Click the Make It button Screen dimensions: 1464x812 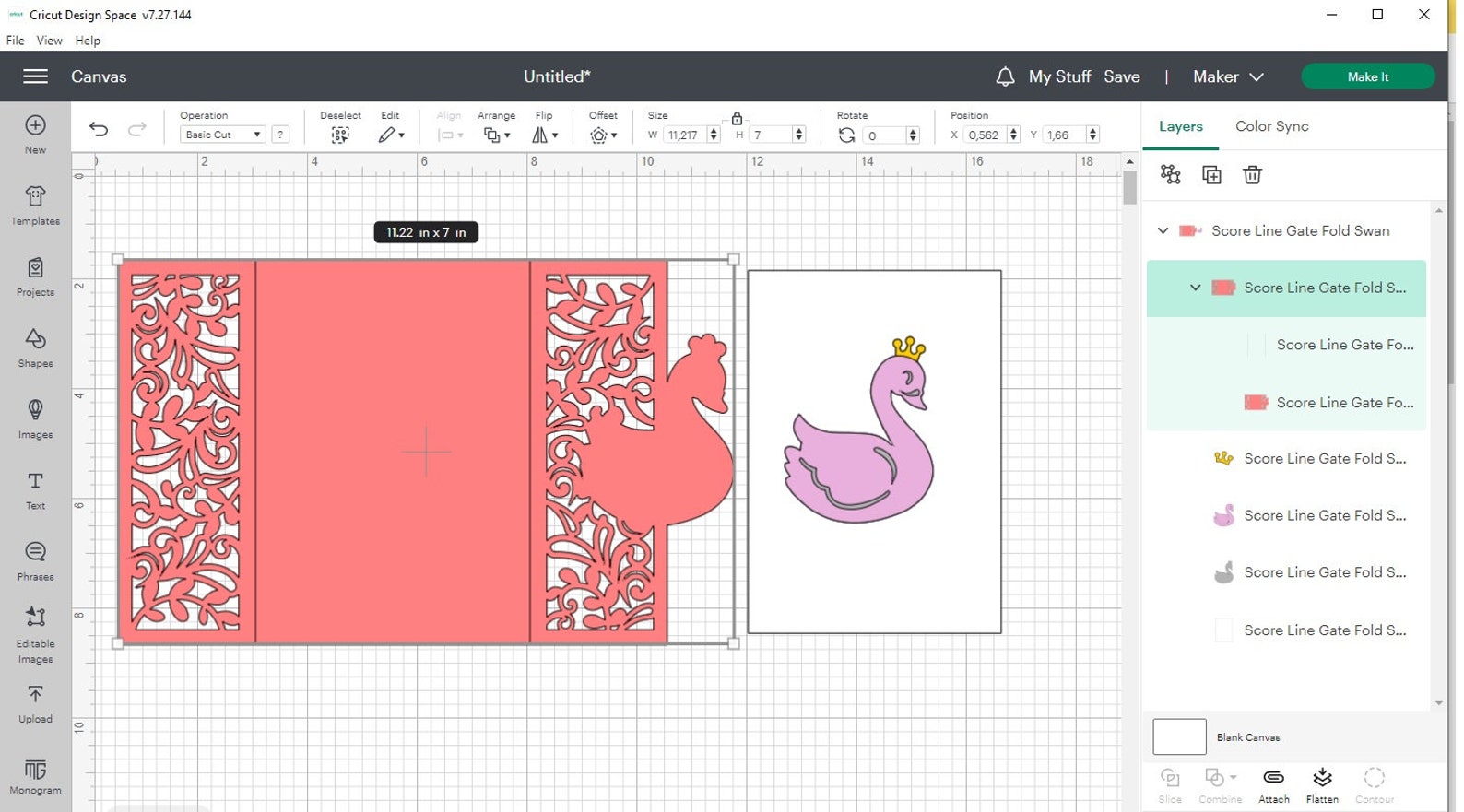pyautogui.click(x=1367, y=76)
